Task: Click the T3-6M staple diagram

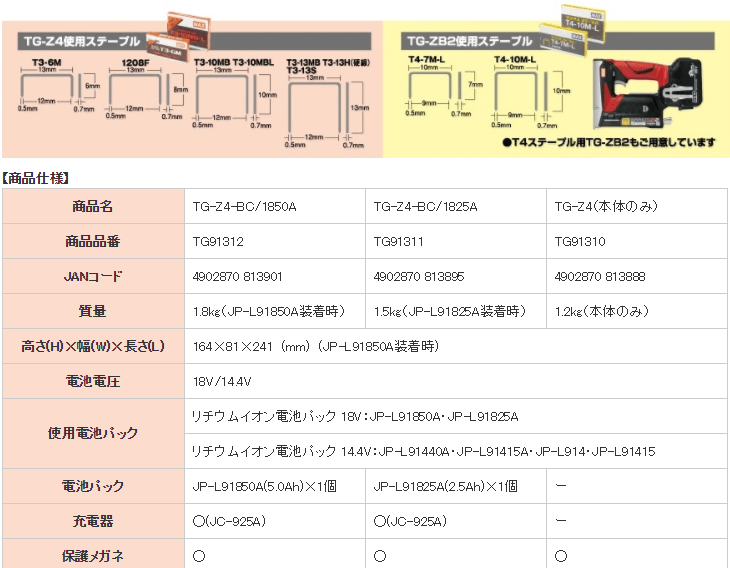Action: coord(59,85)
